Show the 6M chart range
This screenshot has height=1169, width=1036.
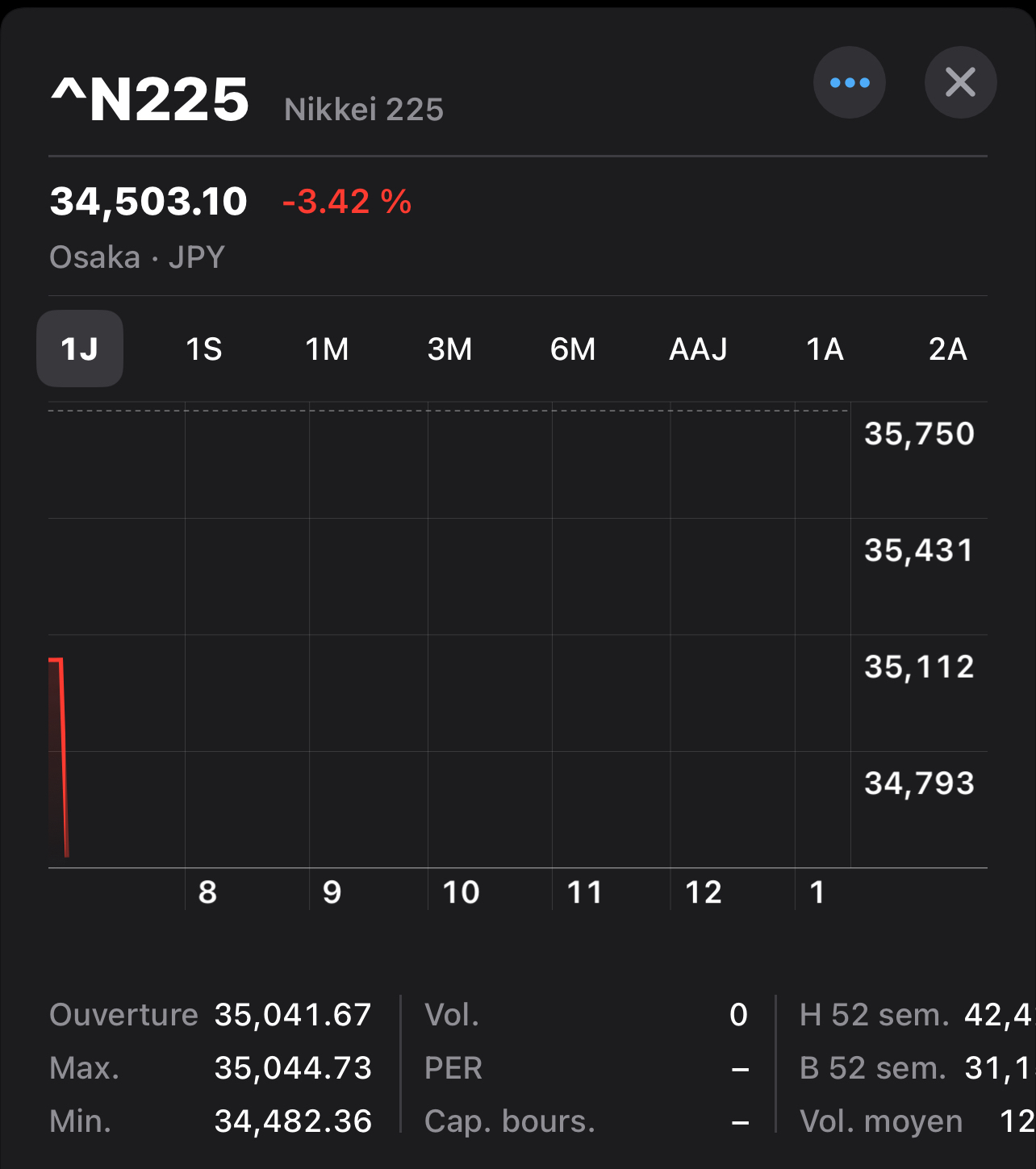573,349
